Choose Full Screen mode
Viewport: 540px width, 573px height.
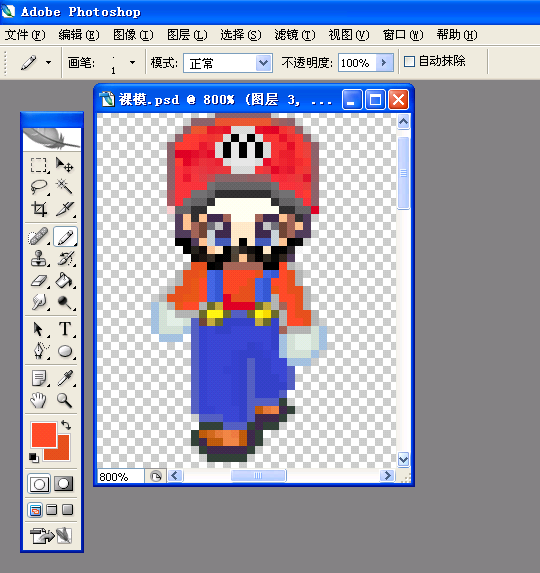[x=68, y=510]
